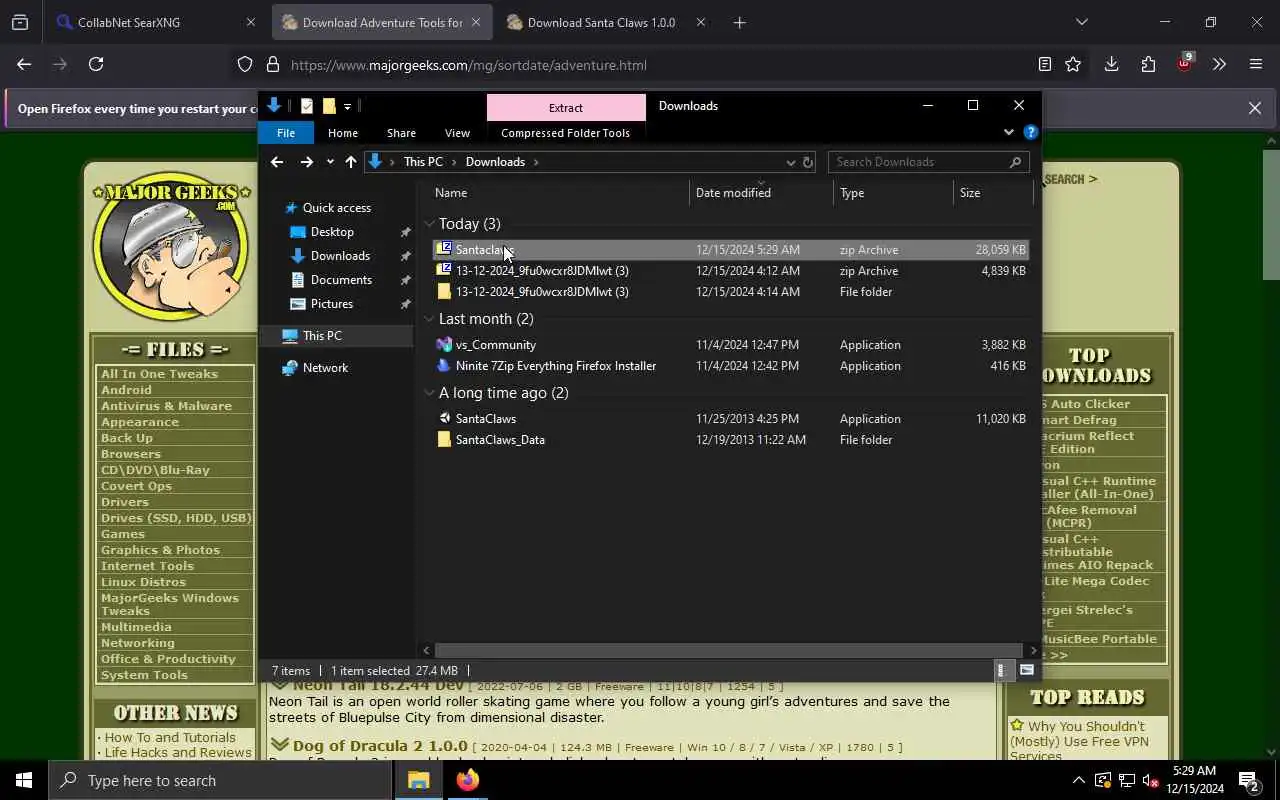
Task: Refresh the Downloads folder view
Action: point(808,162)
